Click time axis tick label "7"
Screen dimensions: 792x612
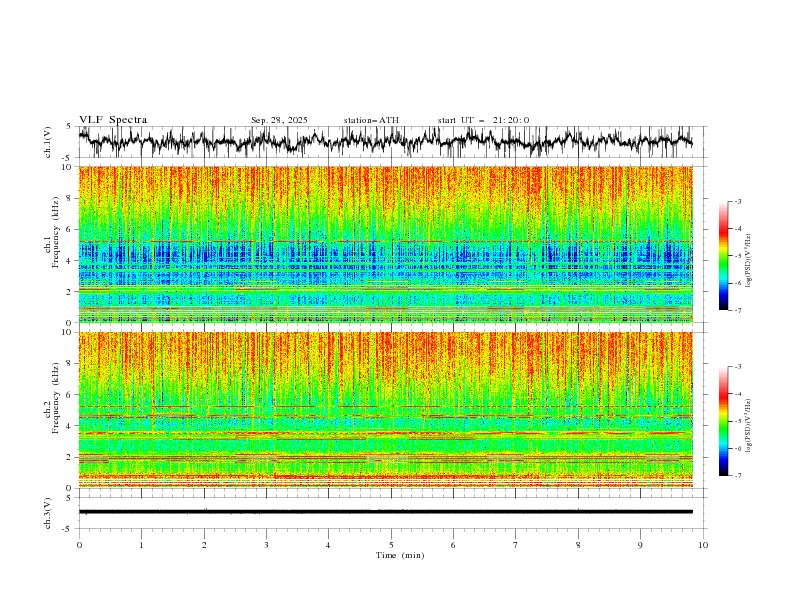516,545
